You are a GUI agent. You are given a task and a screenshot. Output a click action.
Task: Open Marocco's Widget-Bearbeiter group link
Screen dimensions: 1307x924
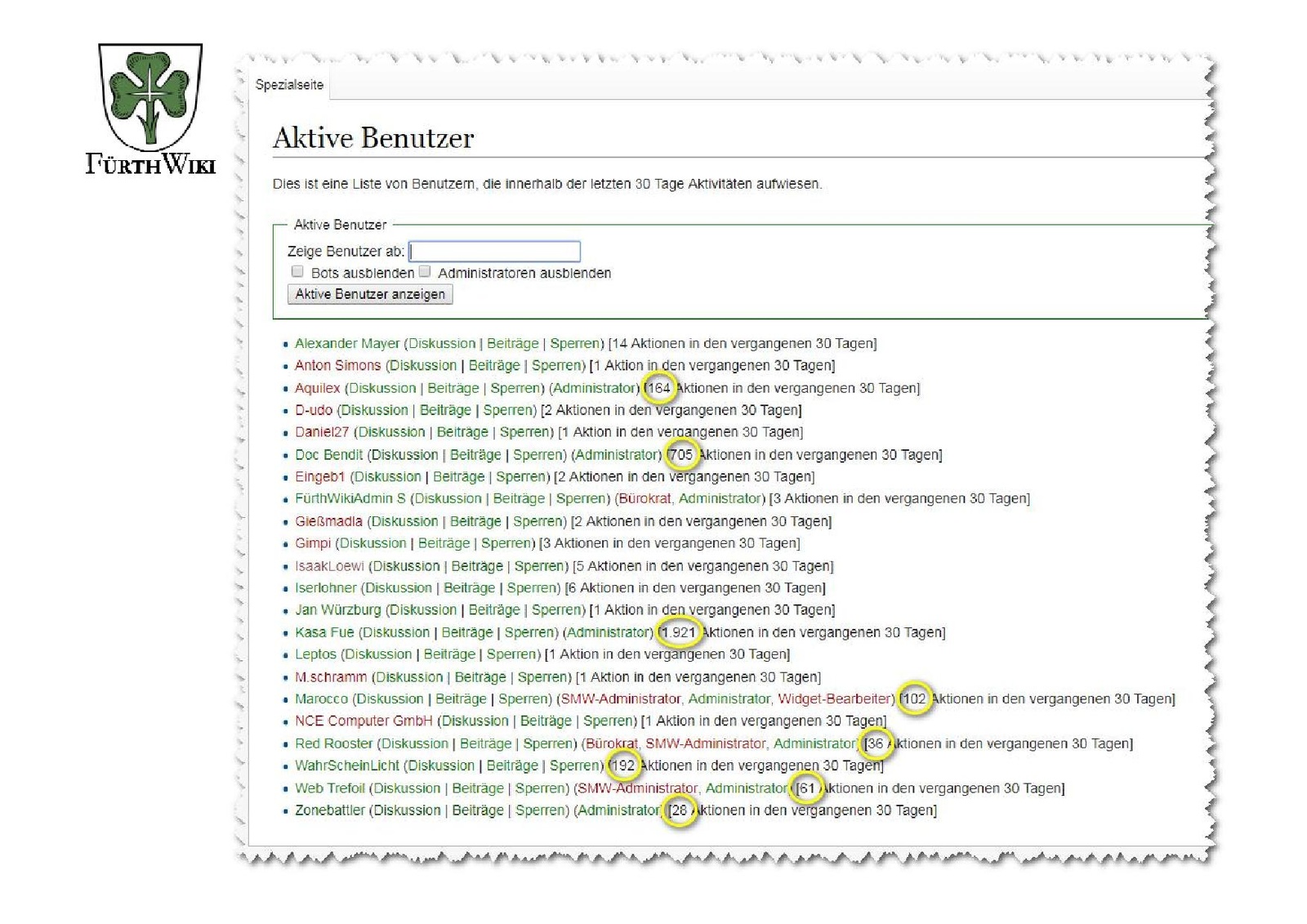coord(834,699)
